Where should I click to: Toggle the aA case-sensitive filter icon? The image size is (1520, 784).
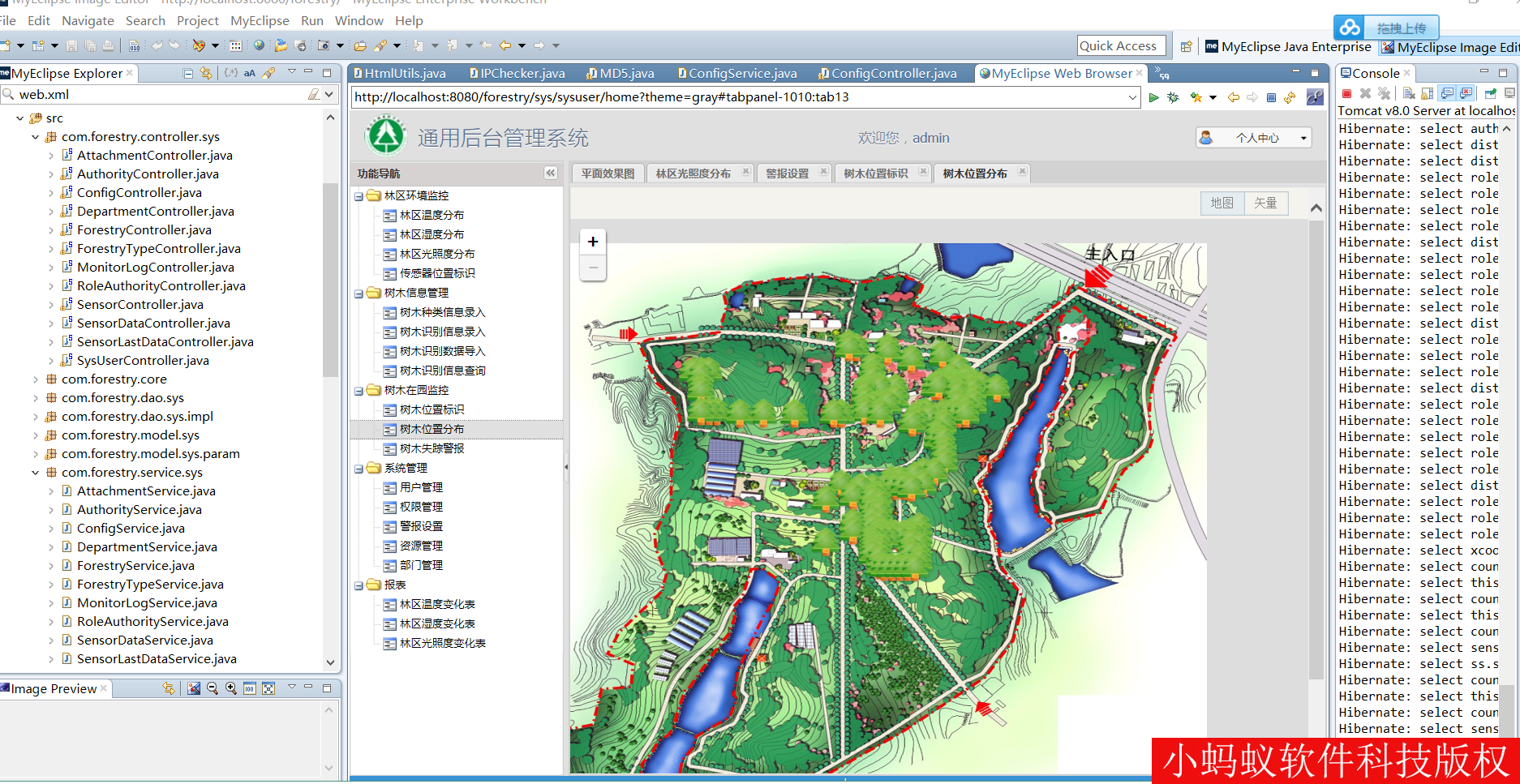250,73
